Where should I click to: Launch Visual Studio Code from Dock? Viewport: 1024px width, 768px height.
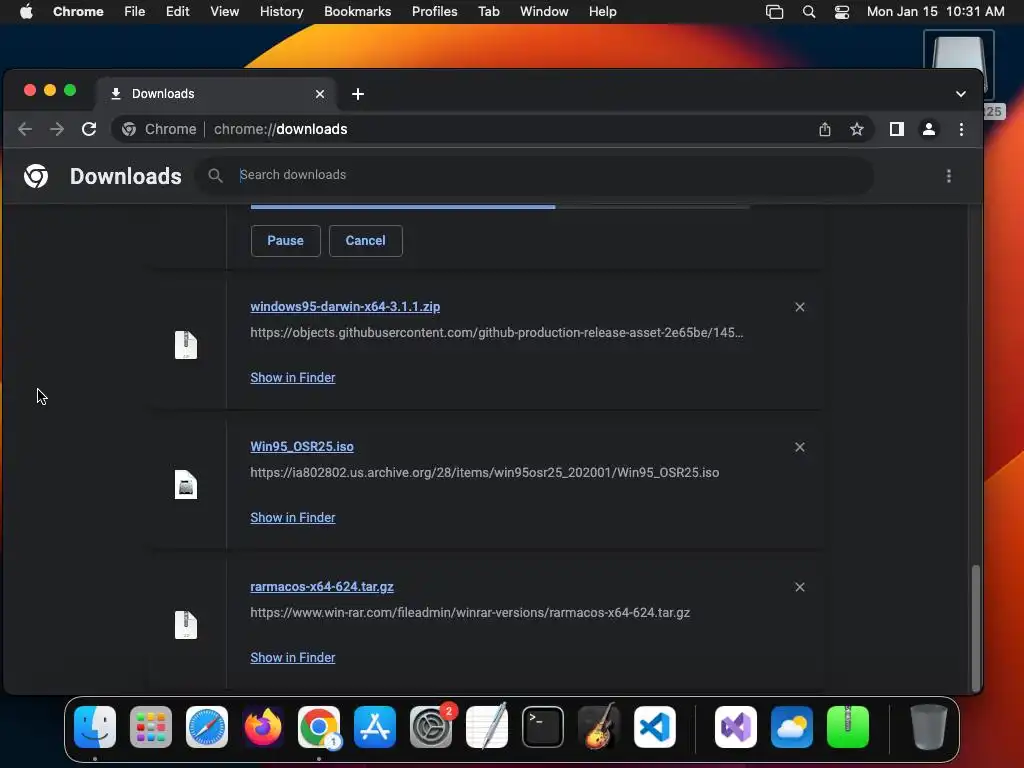click(x=655, y=727)
